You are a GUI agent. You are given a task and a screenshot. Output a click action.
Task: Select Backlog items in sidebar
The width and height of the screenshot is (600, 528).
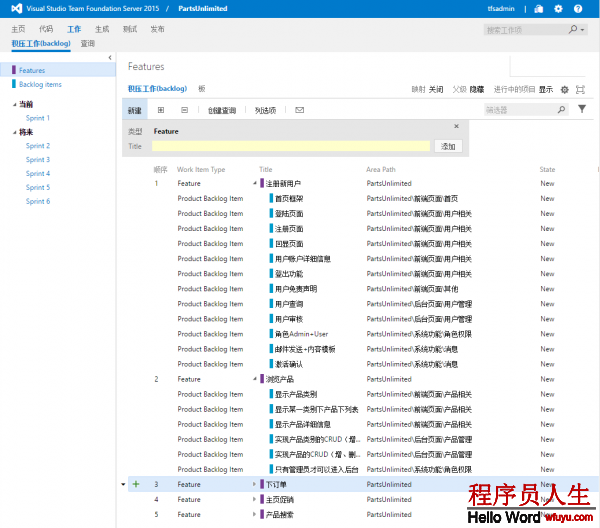pos(40,84)
